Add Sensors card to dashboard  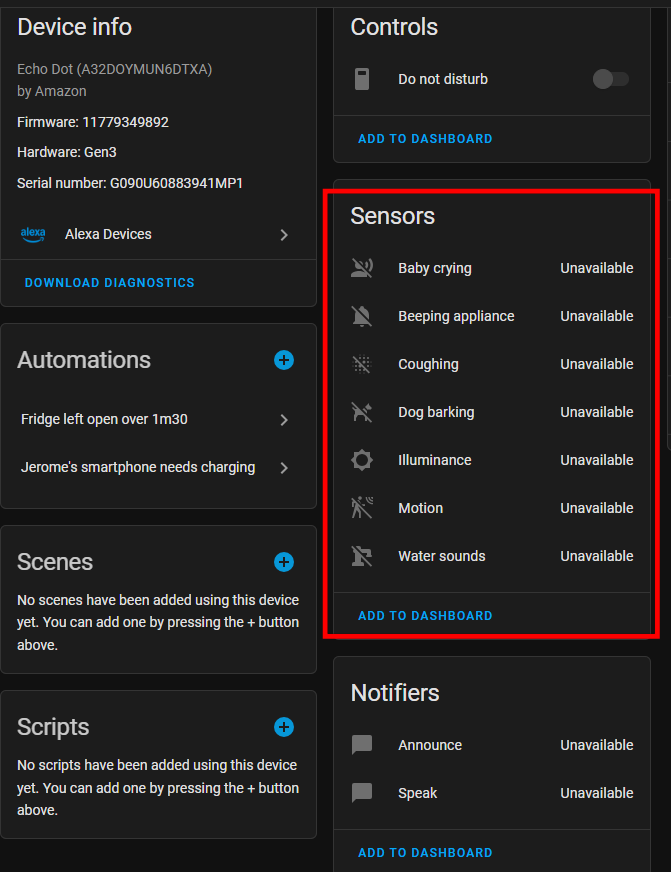(425, 616)
